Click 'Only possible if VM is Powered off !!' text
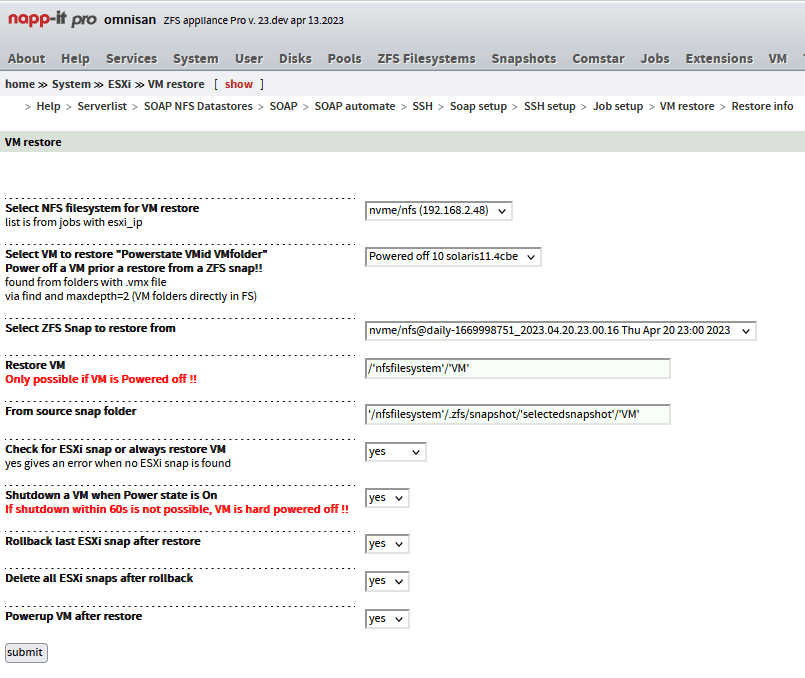The width and height of the screenshot is (805, 678). pyautogui.click(x=101, y=379)
